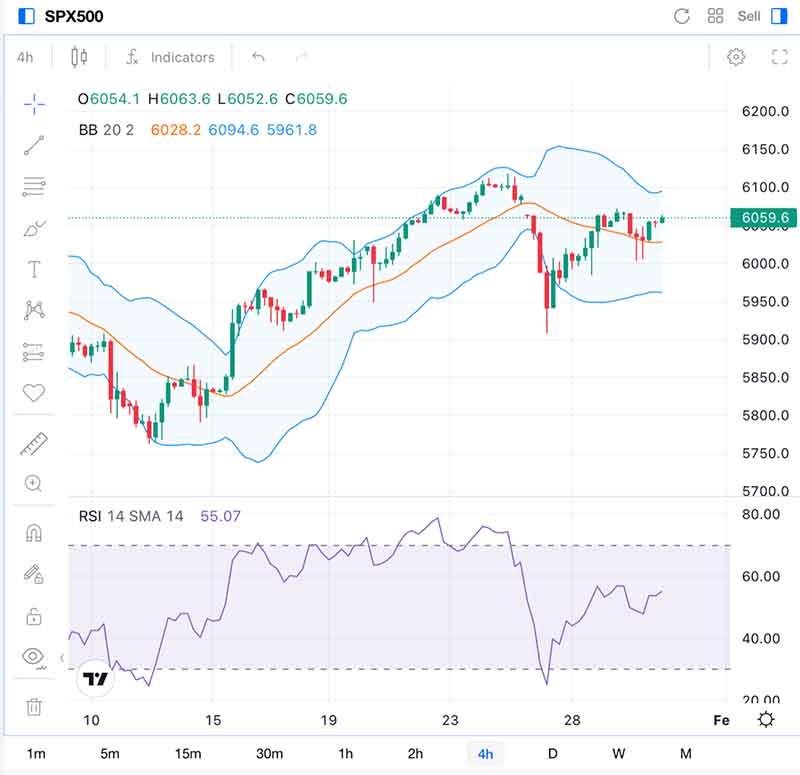This screenshot has width=800, height=775.
Task: Open the Fibonacci retracement tool
Action: pos(34,186)
